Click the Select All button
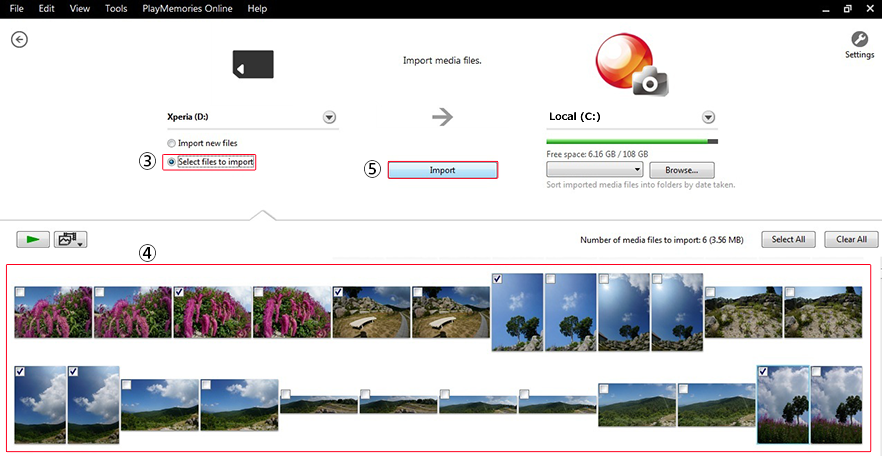 [789, 240]
